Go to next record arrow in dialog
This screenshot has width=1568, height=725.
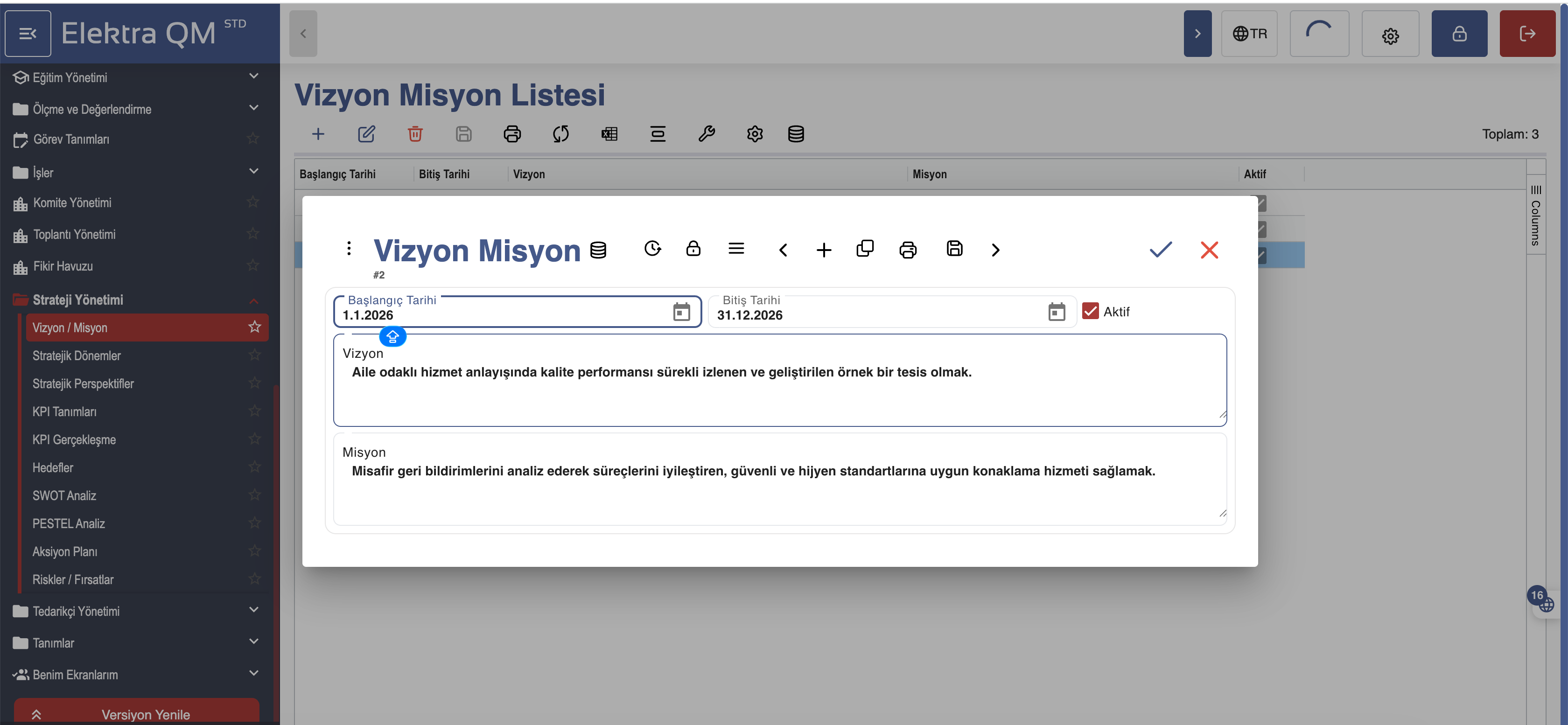pos(995,250)
